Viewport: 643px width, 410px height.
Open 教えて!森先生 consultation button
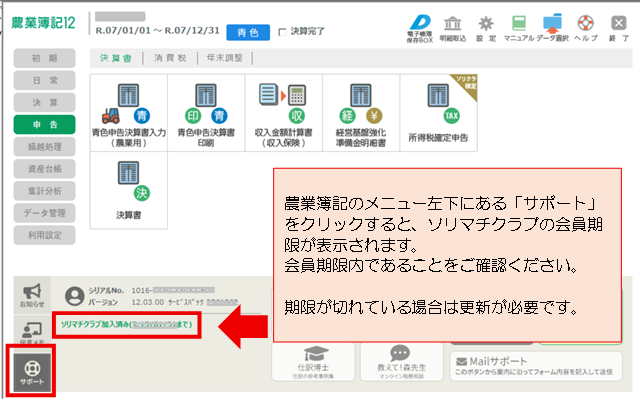pos(401,362)
